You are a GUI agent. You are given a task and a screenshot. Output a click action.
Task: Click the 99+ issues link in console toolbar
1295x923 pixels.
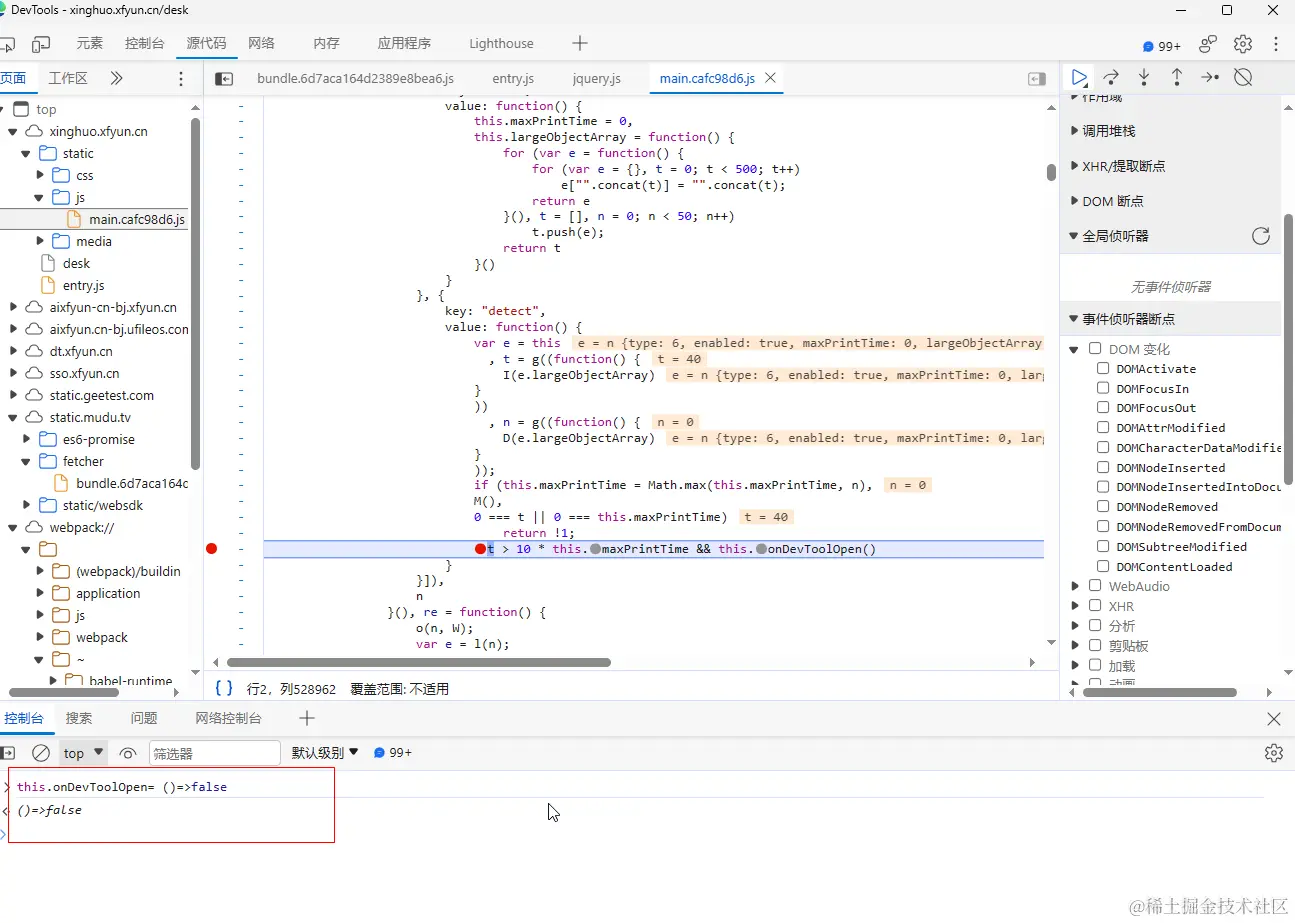pos(393,752)
